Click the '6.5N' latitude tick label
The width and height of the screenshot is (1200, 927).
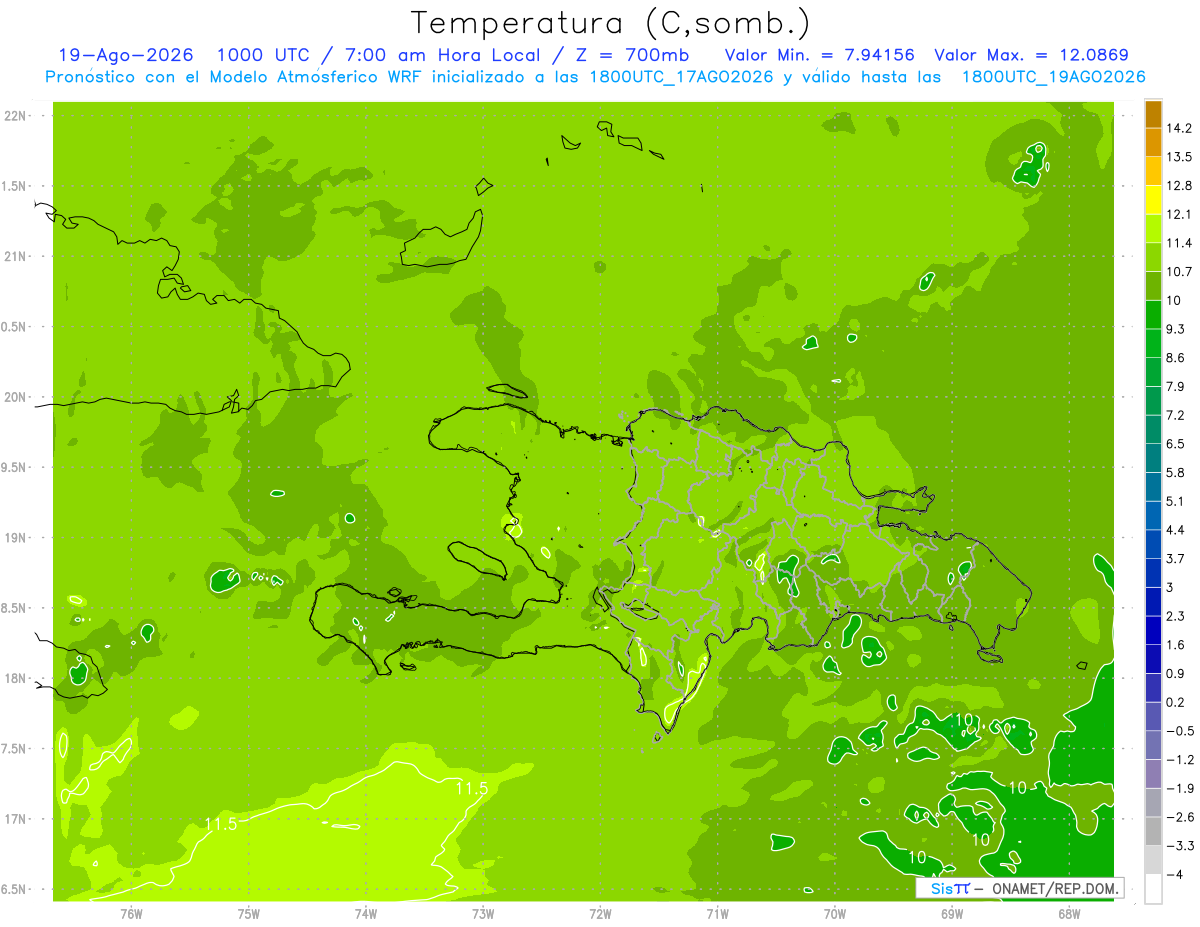[15, 889]
